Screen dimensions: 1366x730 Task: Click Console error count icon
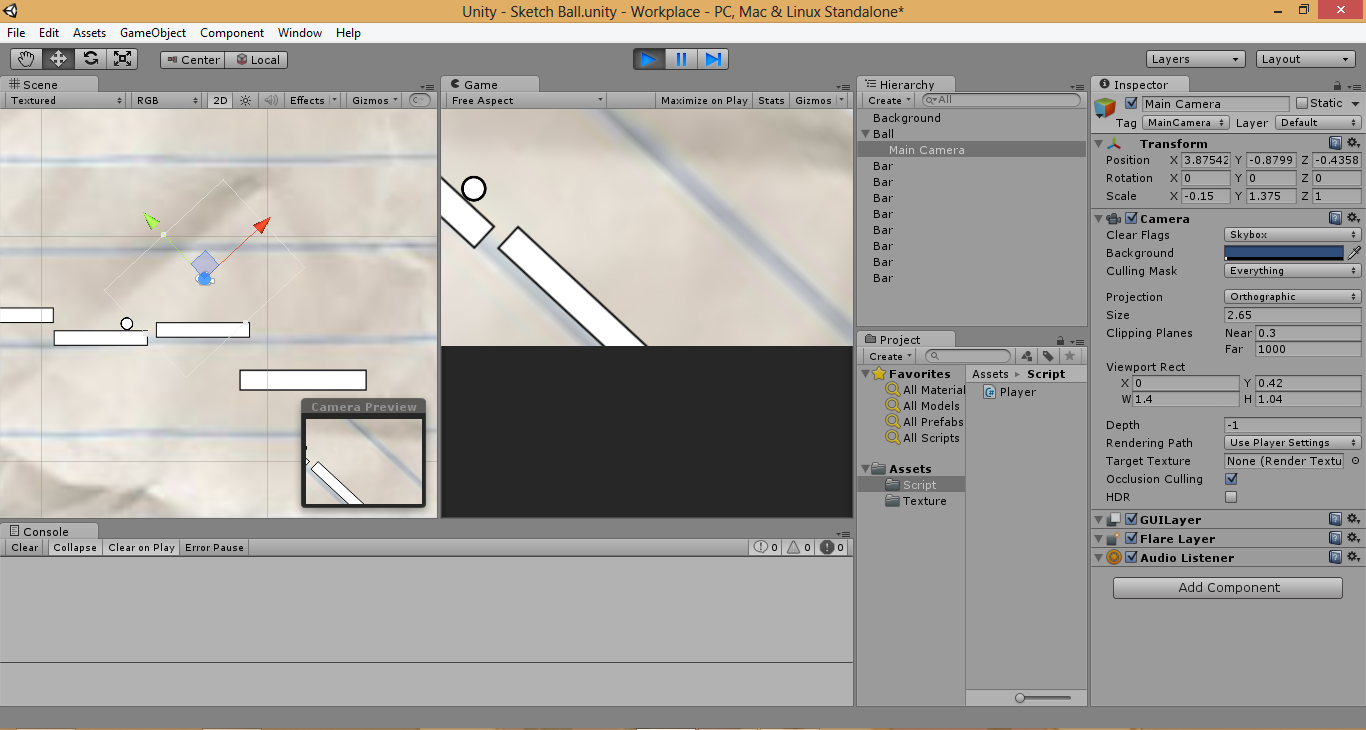pyautogui.click(x=830, y=547)
